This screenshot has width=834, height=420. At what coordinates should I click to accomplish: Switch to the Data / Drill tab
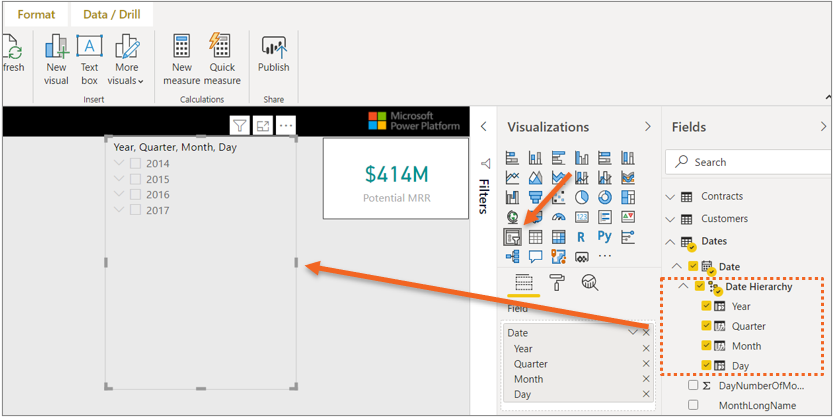coord(112,14)
